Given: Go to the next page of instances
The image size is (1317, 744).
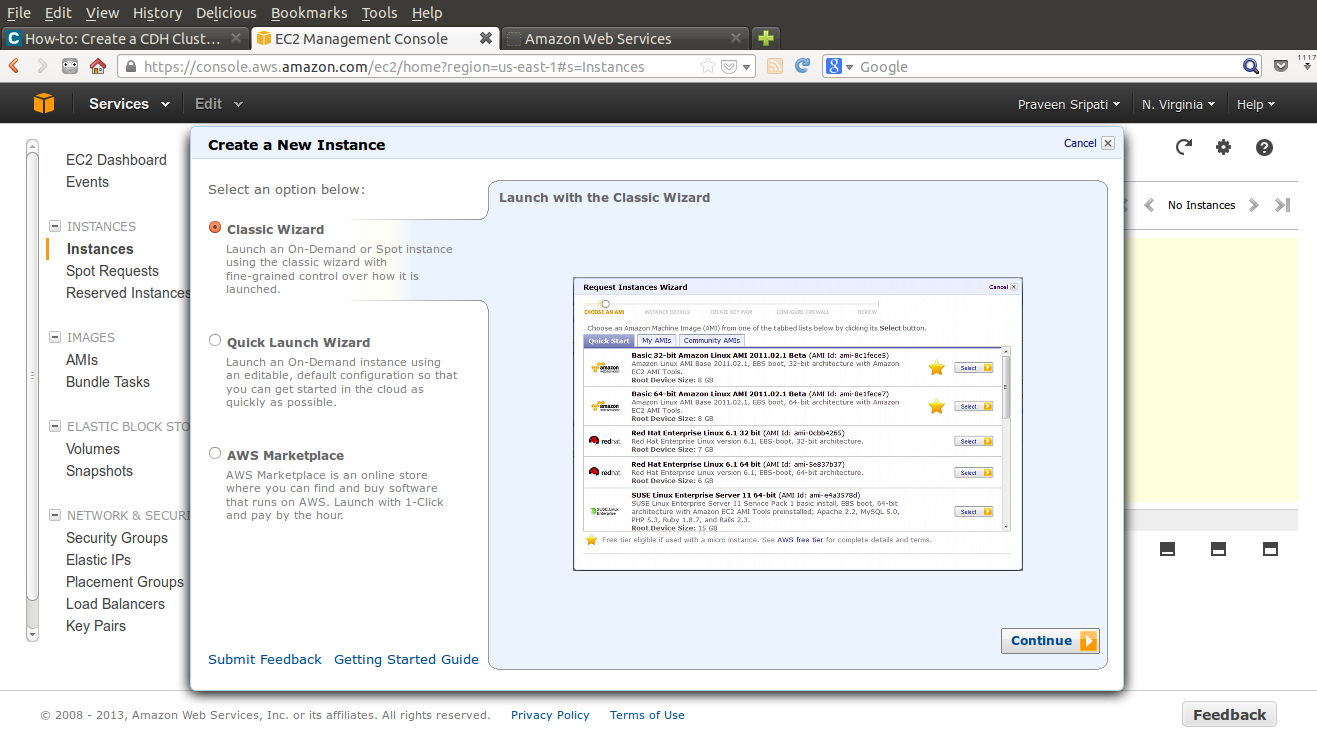Looking at the screenshot, I should (1254, 205).
